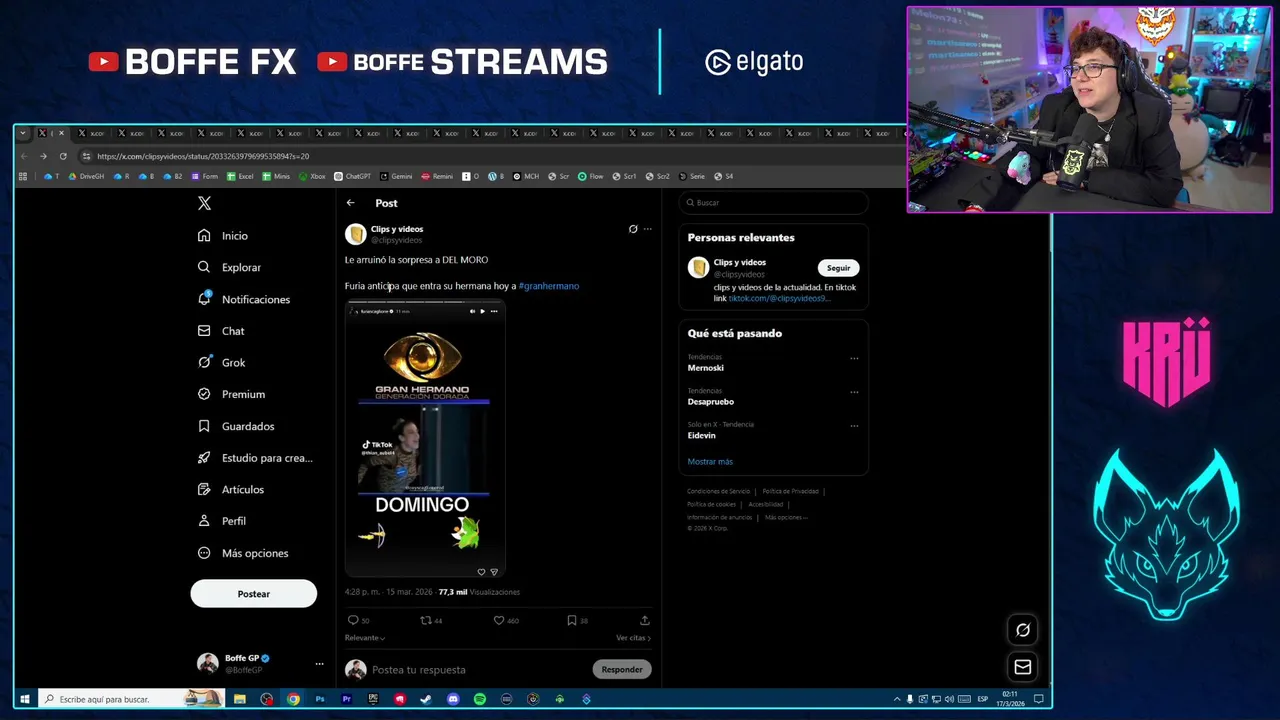
Task: Open Spotify from the taskbar
Action: pyautogui.click(x=480, y=699)
